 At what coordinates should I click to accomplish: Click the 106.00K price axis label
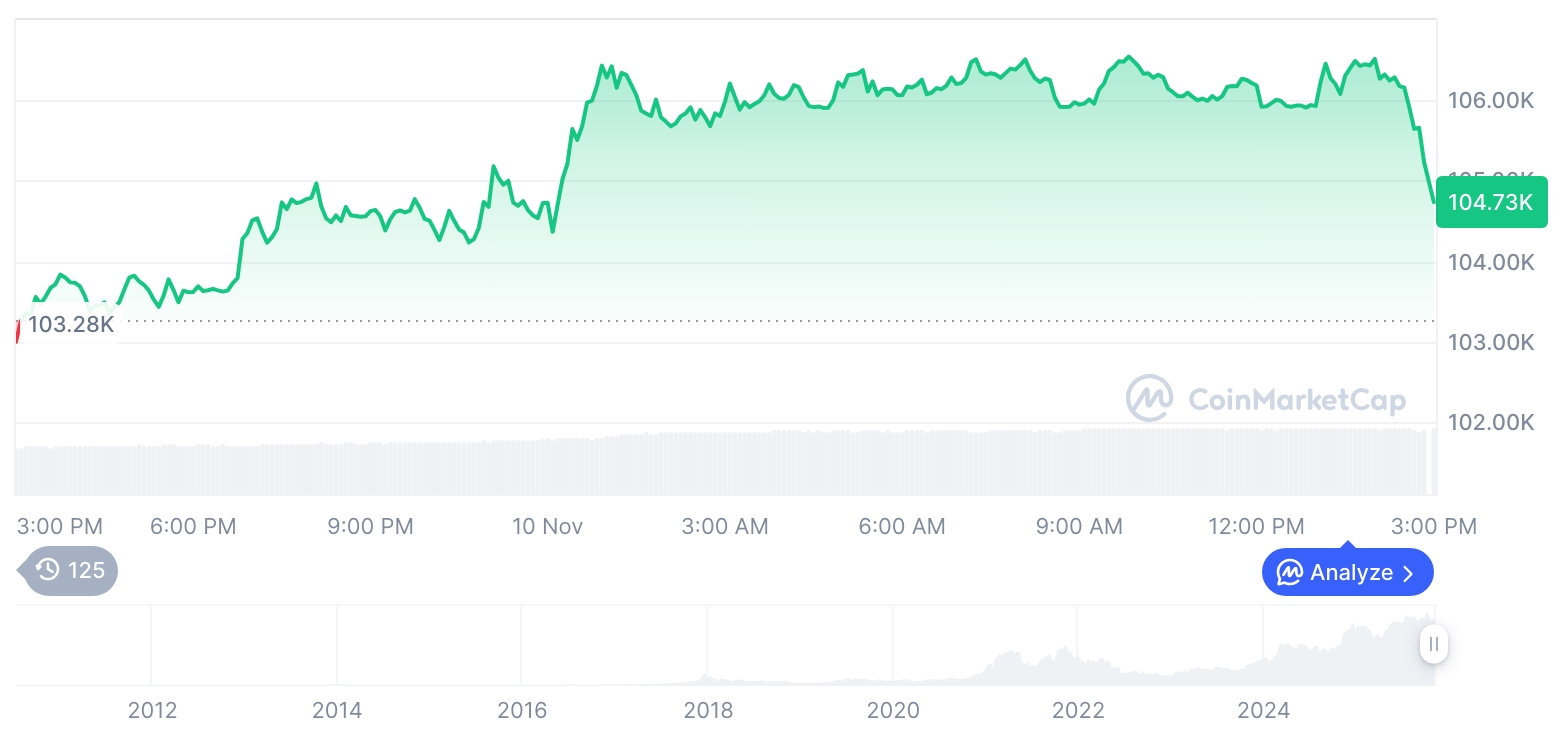1490,100
